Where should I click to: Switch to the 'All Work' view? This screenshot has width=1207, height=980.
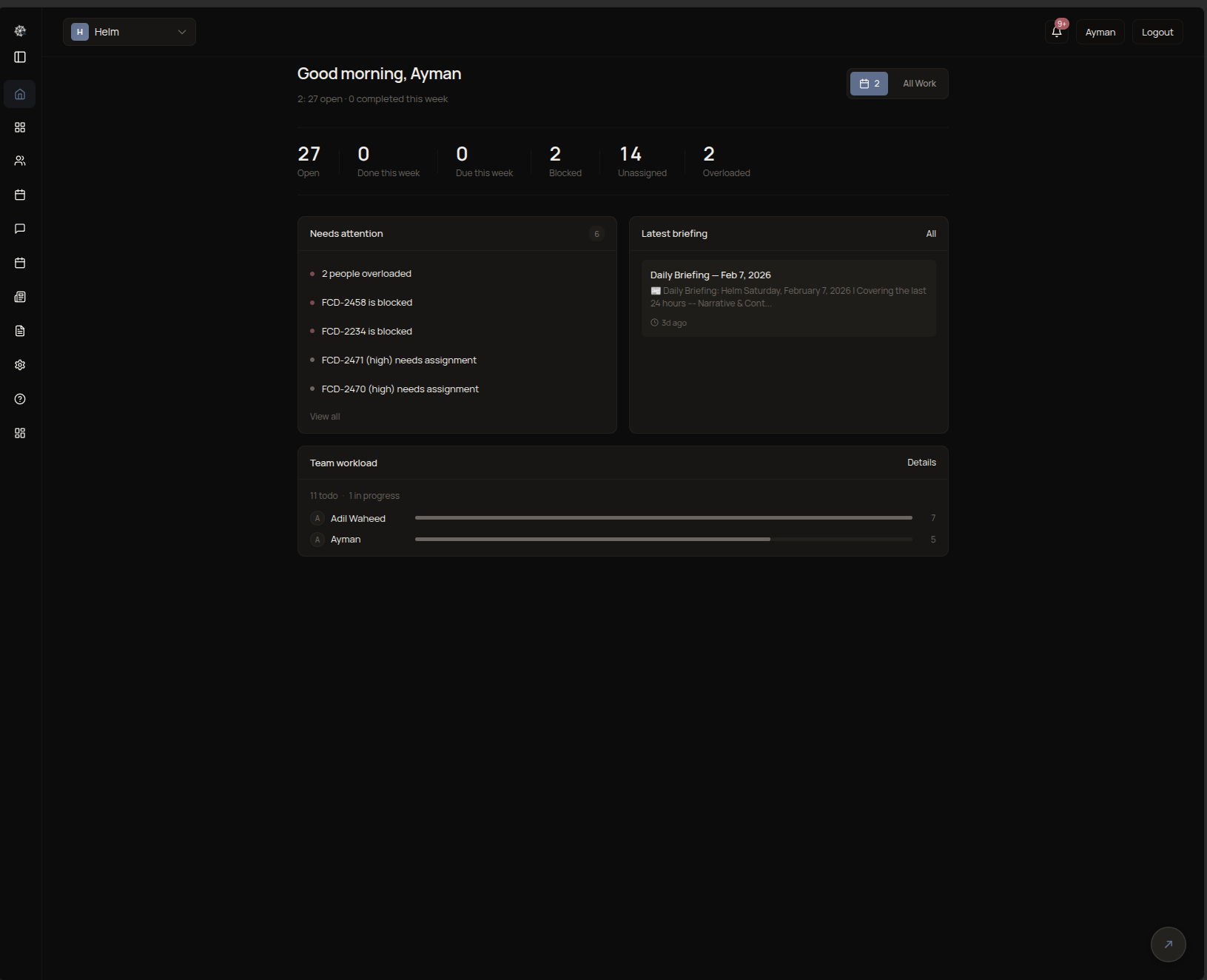(x=918, y=84)
